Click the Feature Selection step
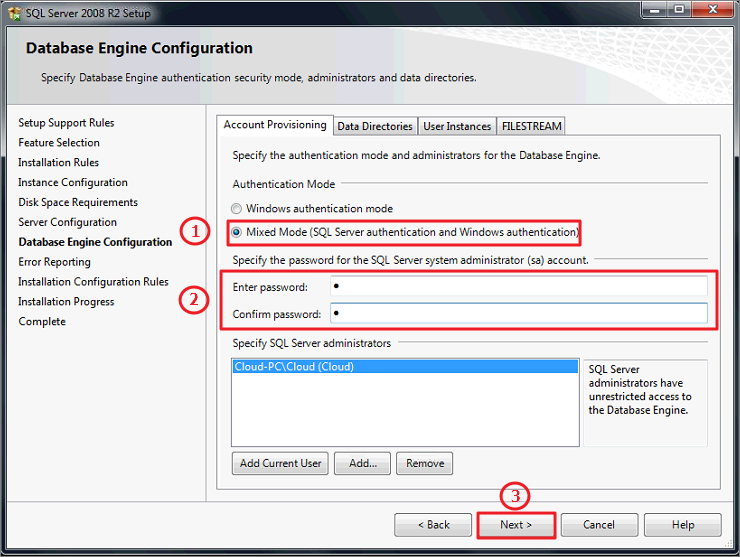Viewport: 740px width, 557px height. (x=59, y=143)
